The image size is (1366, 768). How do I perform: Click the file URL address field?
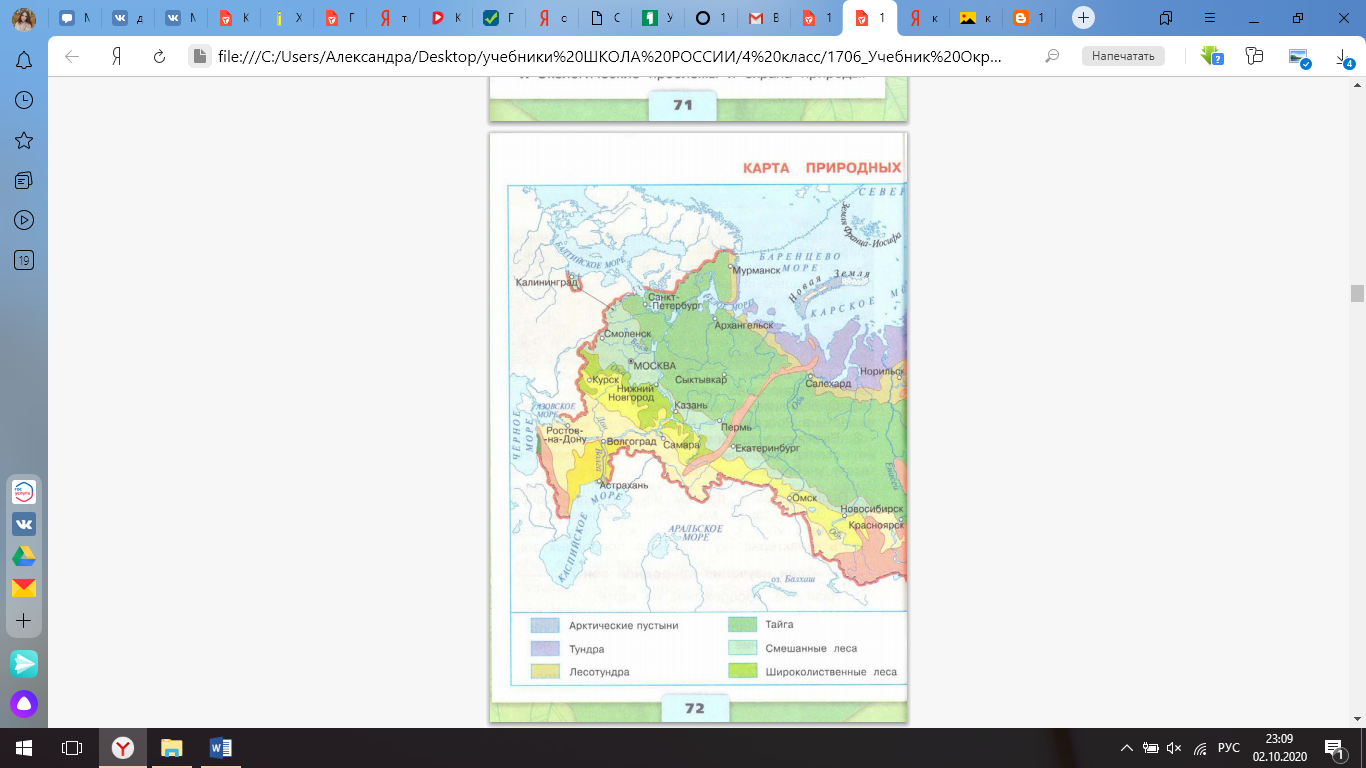(610, 57)
